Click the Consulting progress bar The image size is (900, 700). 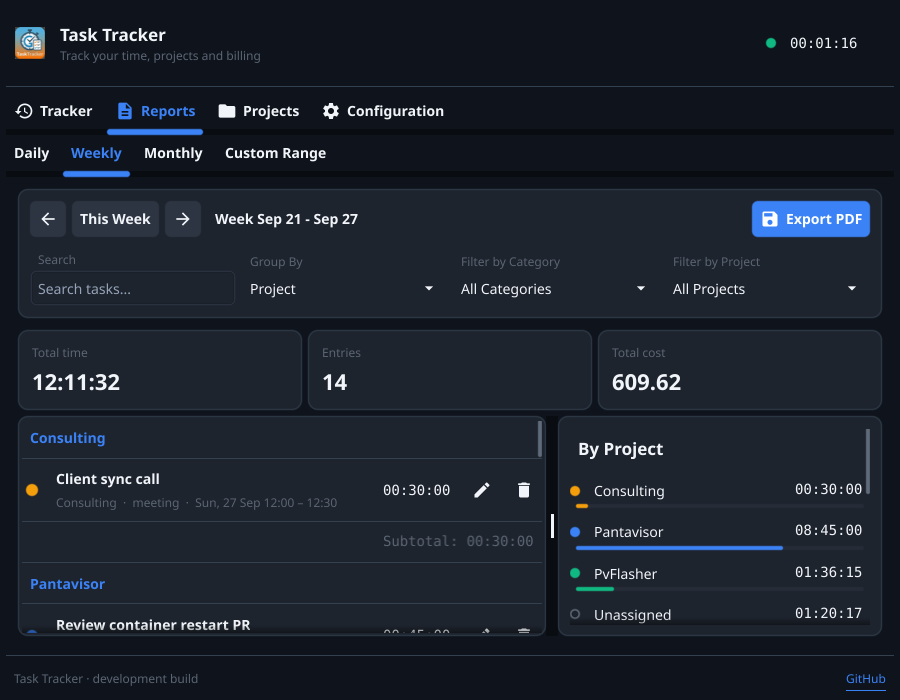coord(720,506)
